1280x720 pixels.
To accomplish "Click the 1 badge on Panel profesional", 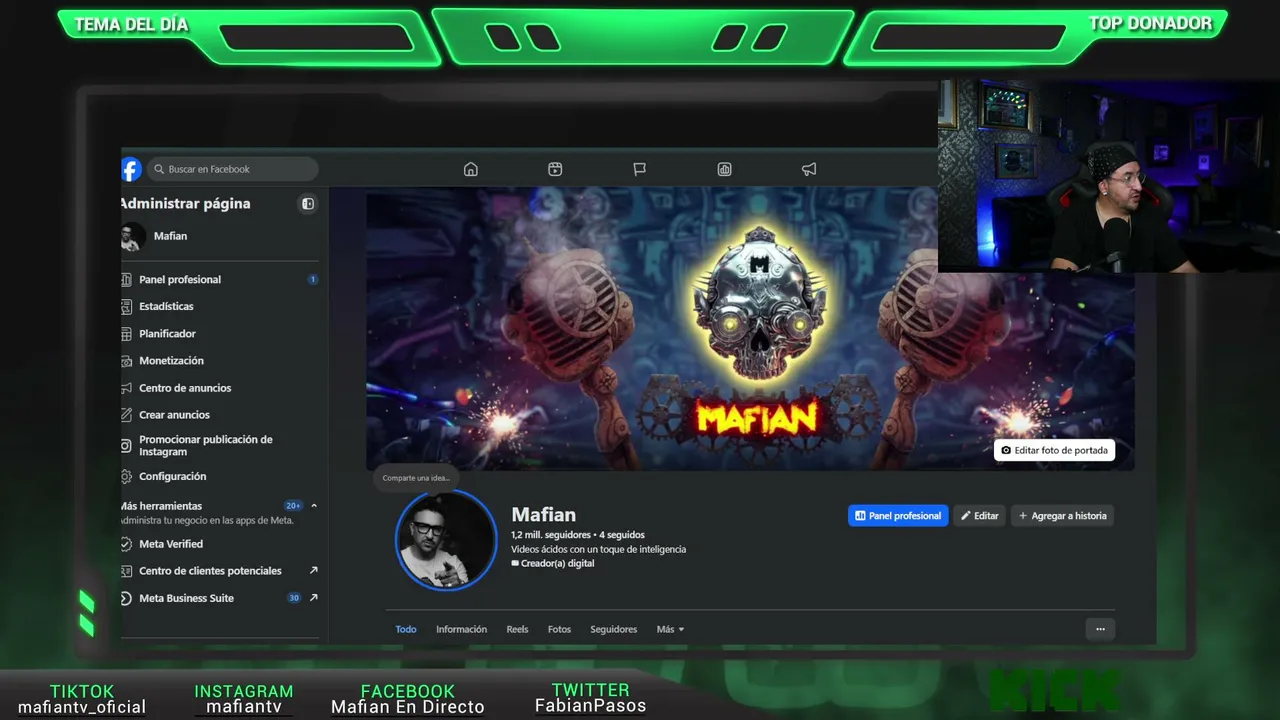I will [x=312, y=279].
